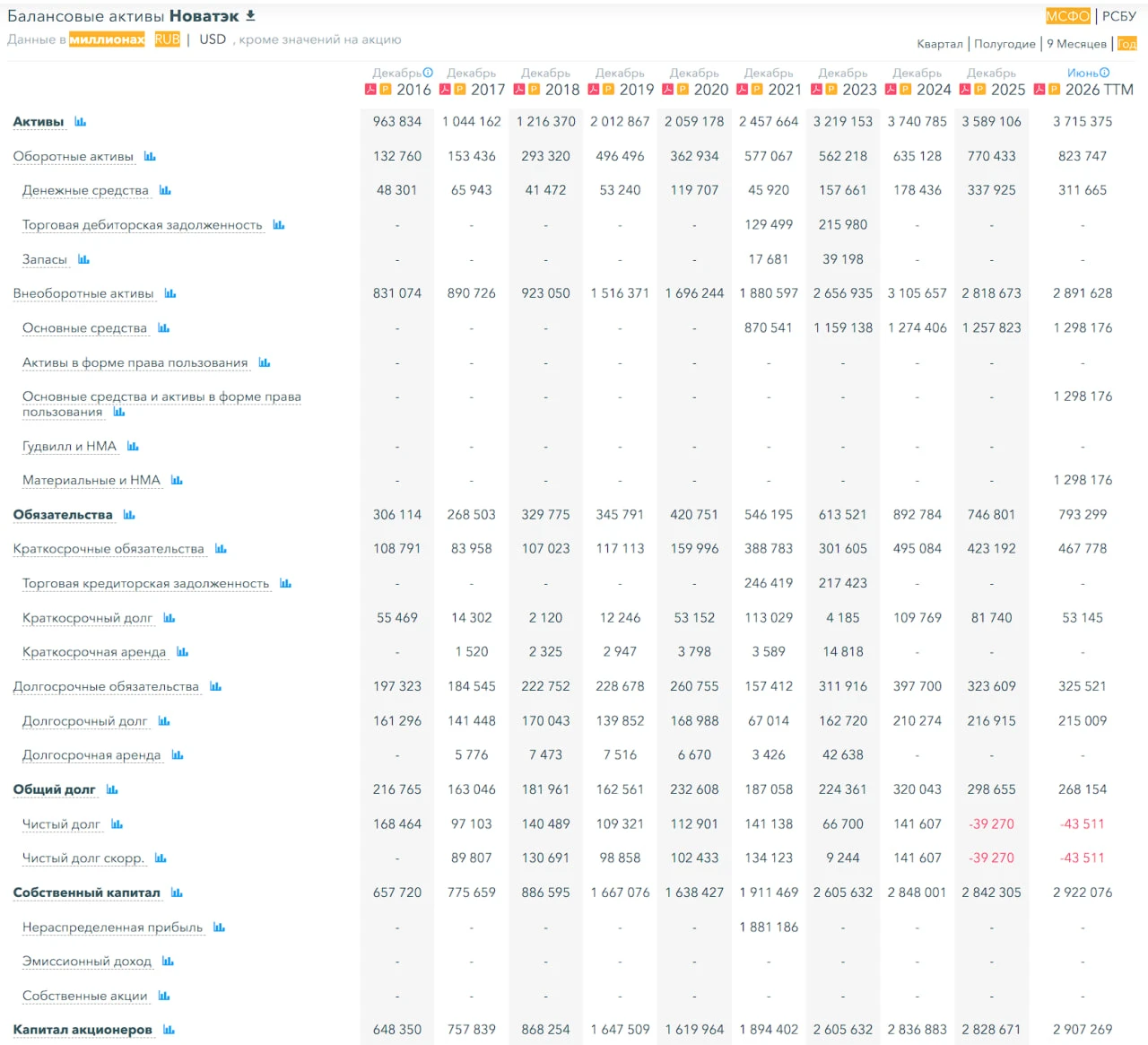Switch period to Полугодие
This screenshot has width=1148, height=1045.
pyautogui.click(x=1004, y=44)
